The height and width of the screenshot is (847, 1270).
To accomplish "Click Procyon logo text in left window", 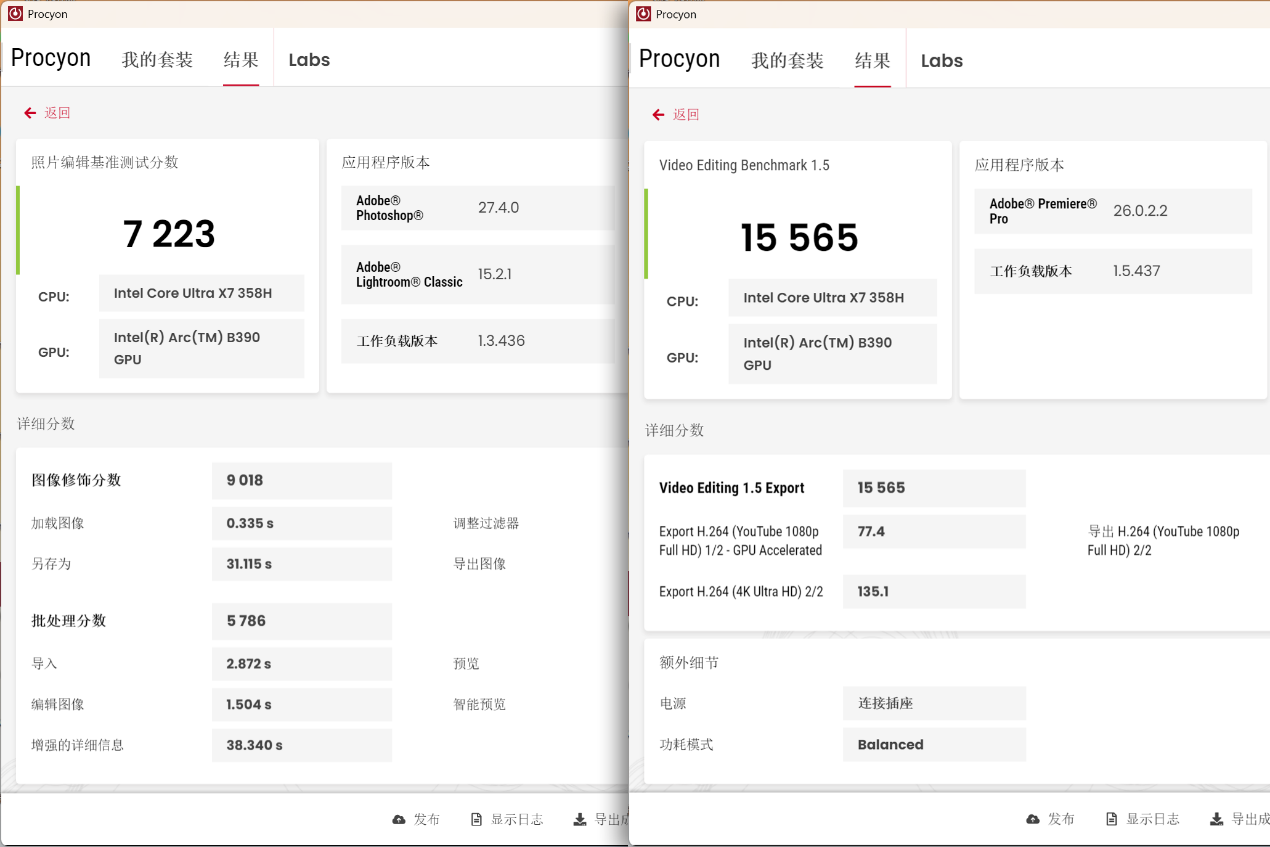I will (x=51, y=58).
